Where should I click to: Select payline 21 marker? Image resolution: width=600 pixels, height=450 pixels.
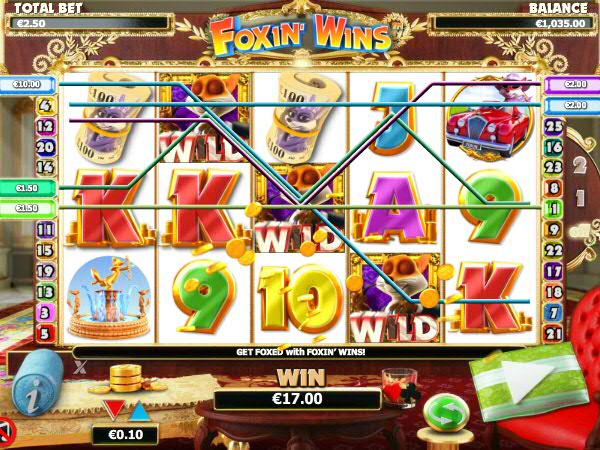(553, 334)
